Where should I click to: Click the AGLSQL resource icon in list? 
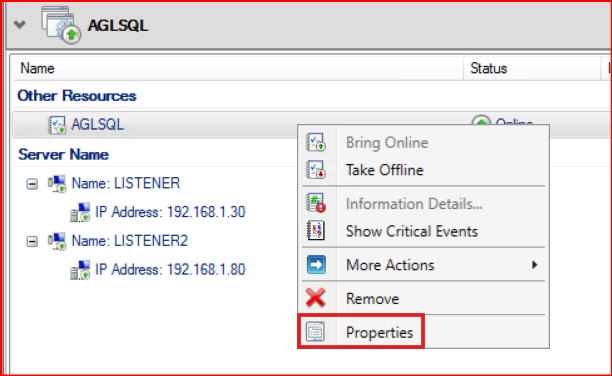57,125
